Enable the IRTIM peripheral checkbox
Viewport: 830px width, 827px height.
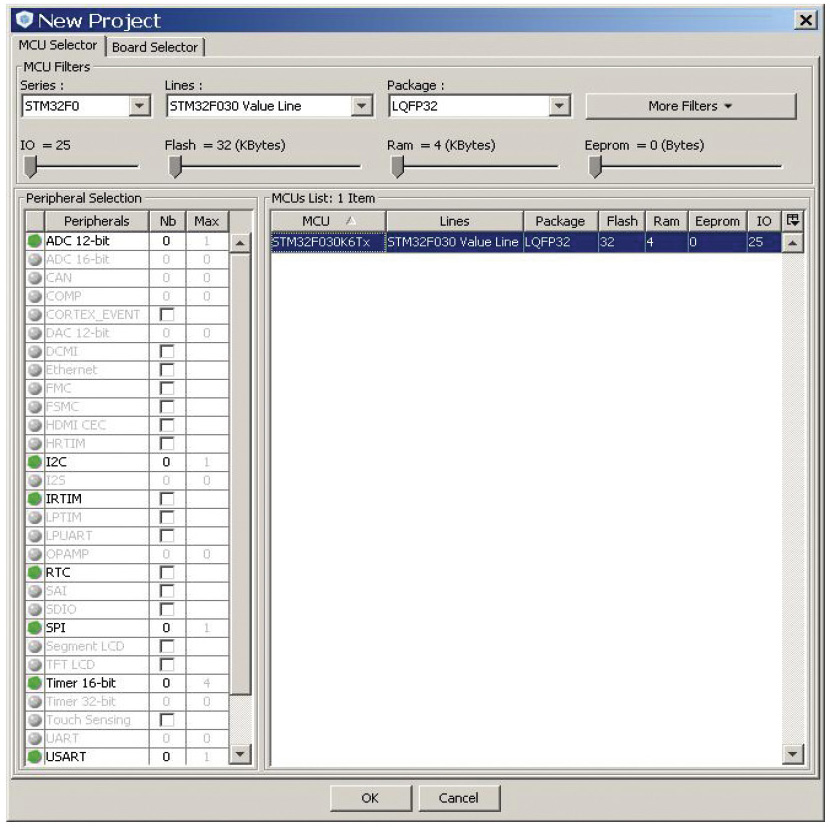pos(167,499)
